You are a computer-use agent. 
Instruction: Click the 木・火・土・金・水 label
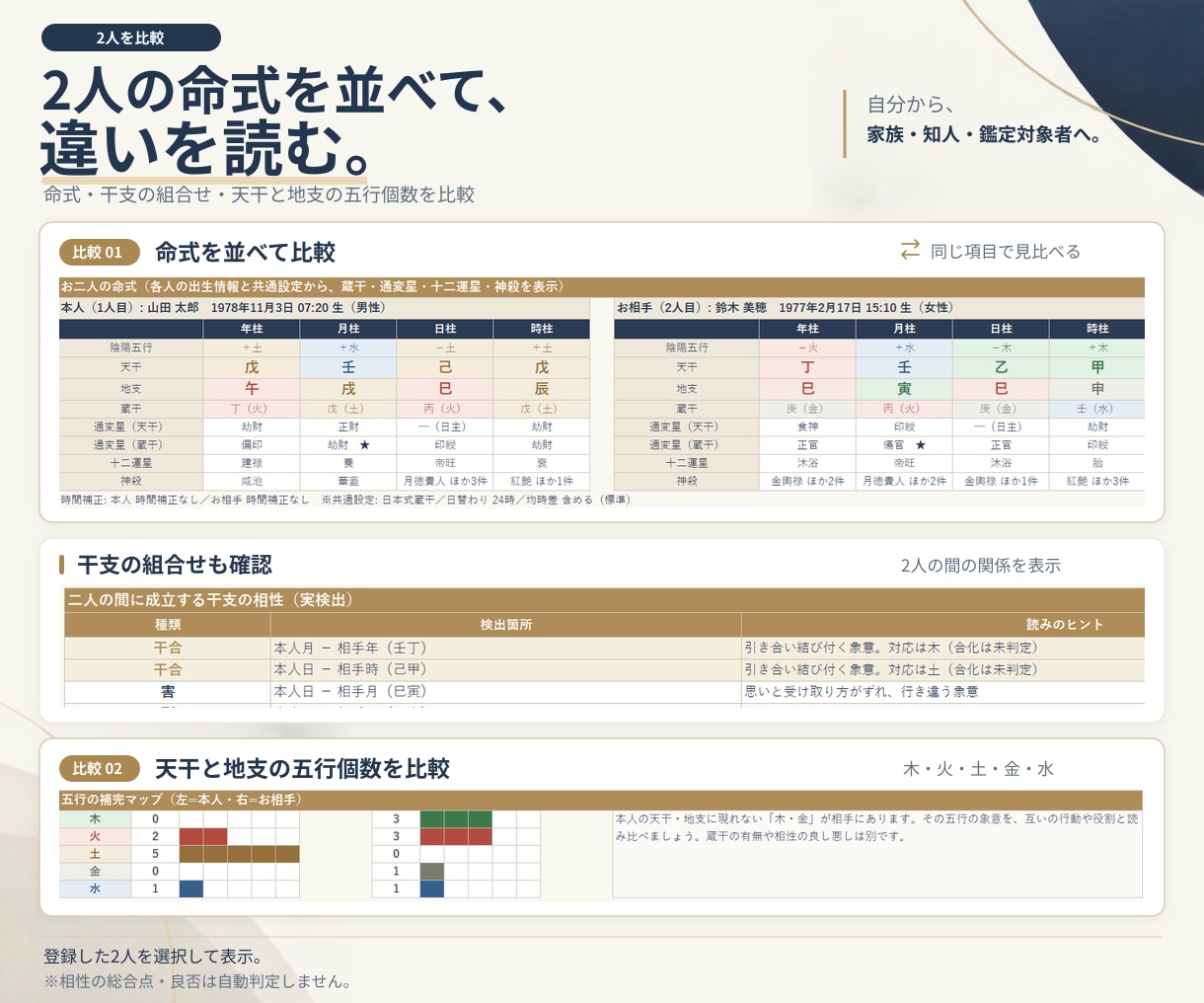[979, 769]
